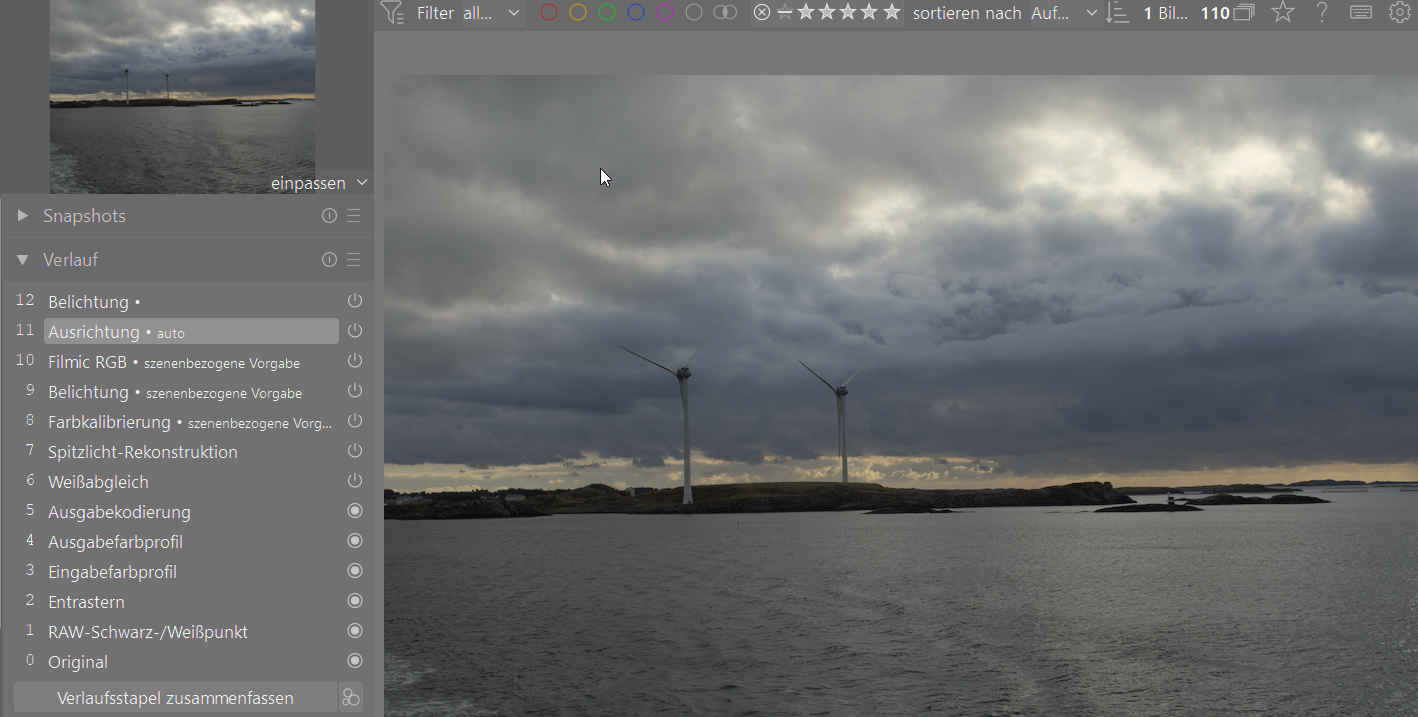The width and height of the screenshot is (1418, 717).
Task: Select Spitzlicht-Rekonstruktion in the history list
Action: [142, 452]
